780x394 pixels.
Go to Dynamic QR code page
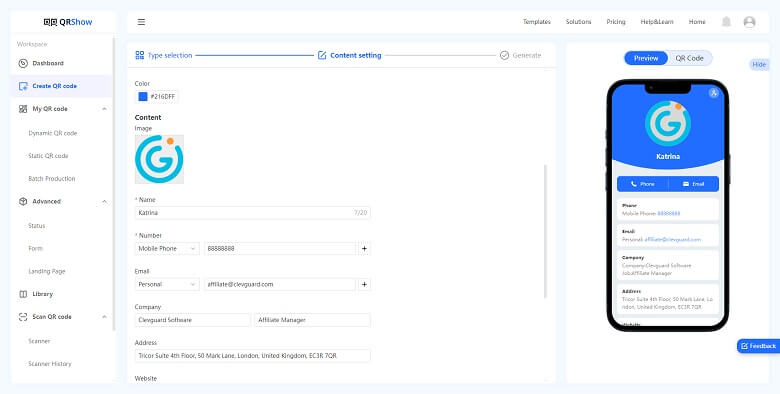click(x=53, y=133)
